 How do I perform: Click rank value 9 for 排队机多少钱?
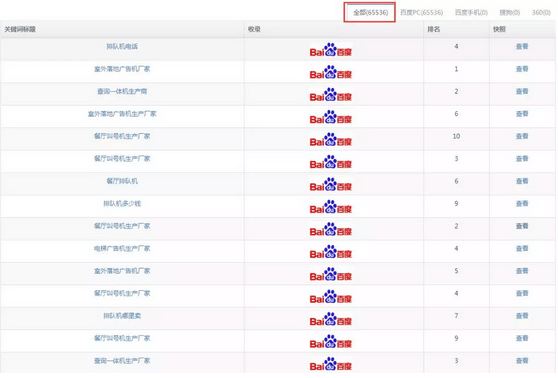pos(456,204)
